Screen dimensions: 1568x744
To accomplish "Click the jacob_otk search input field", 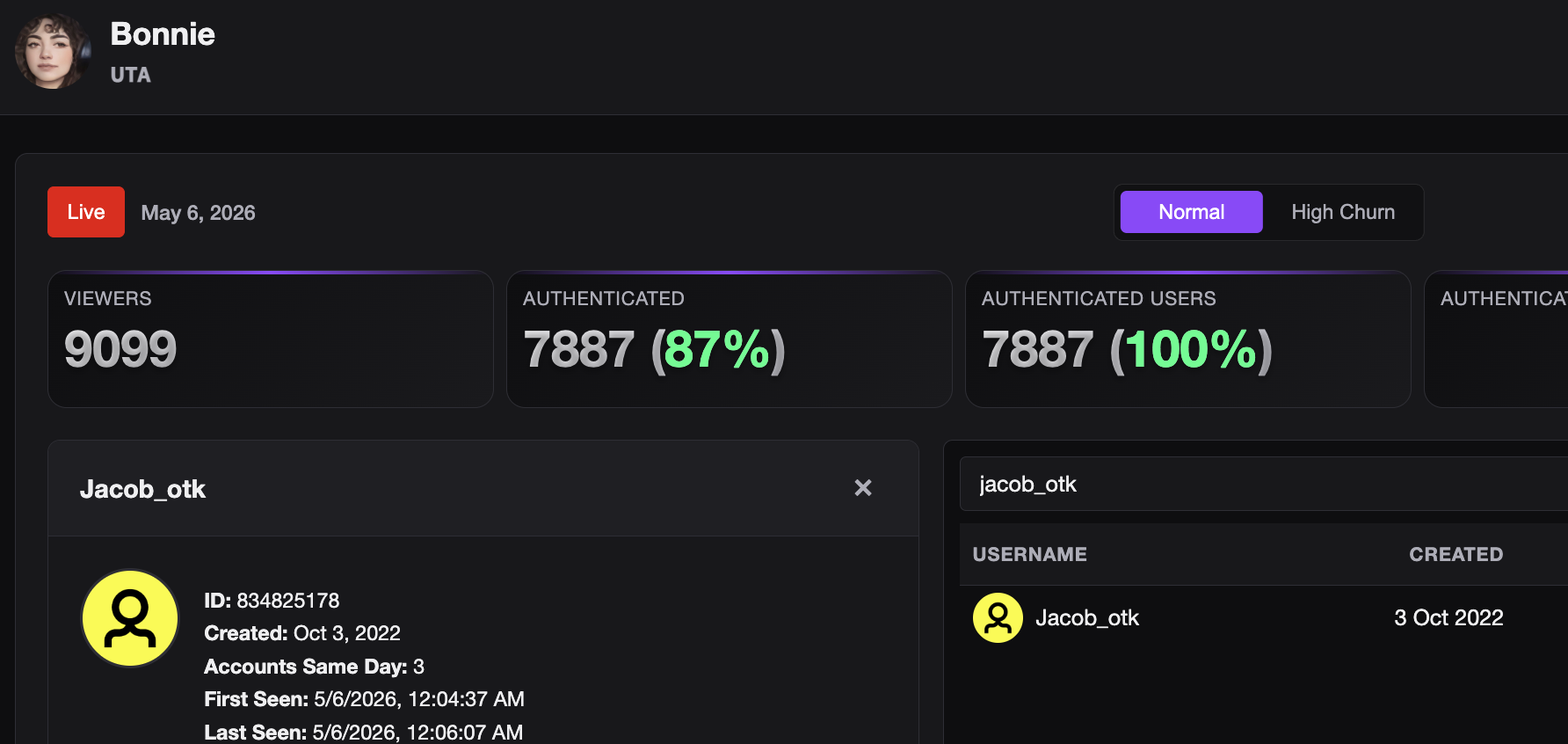I will 1264,484.
